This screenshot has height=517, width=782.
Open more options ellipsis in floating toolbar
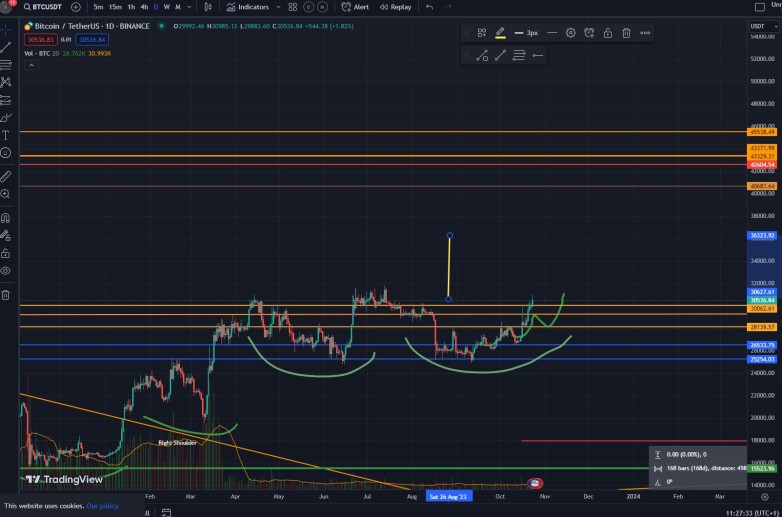click(645, 33)
